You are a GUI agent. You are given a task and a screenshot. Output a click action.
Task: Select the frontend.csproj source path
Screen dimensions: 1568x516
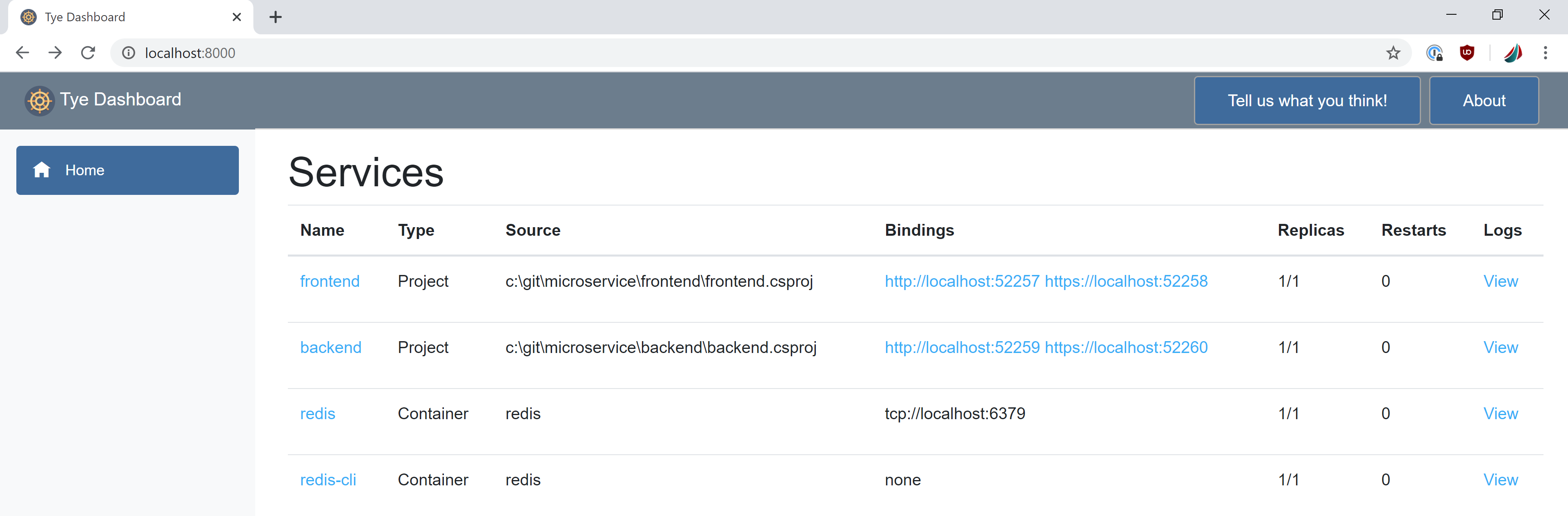point(659,281)
